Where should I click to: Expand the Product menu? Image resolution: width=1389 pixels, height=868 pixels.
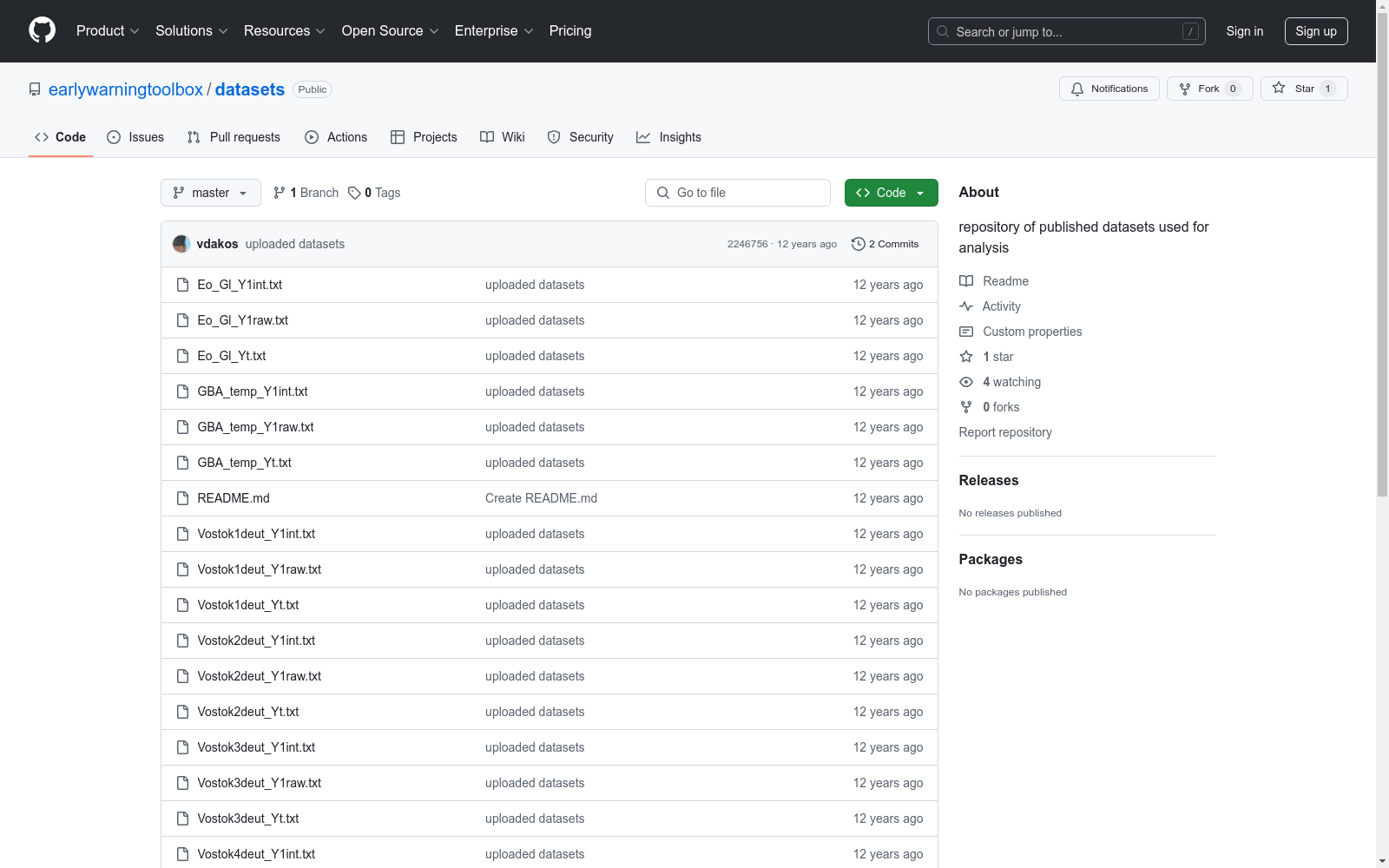(108, 31)
